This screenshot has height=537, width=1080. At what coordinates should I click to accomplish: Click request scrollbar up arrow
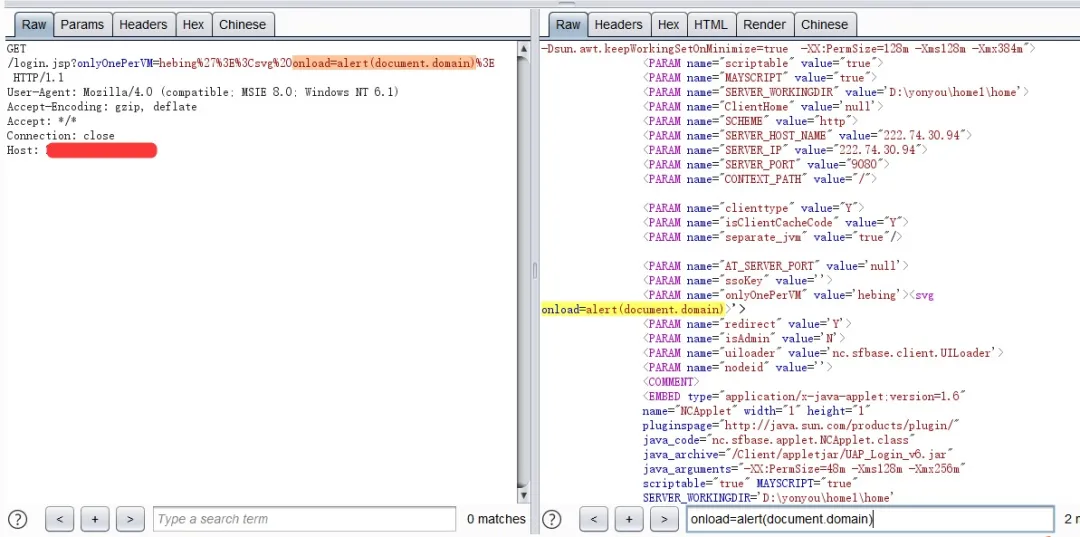click(524, 49)
